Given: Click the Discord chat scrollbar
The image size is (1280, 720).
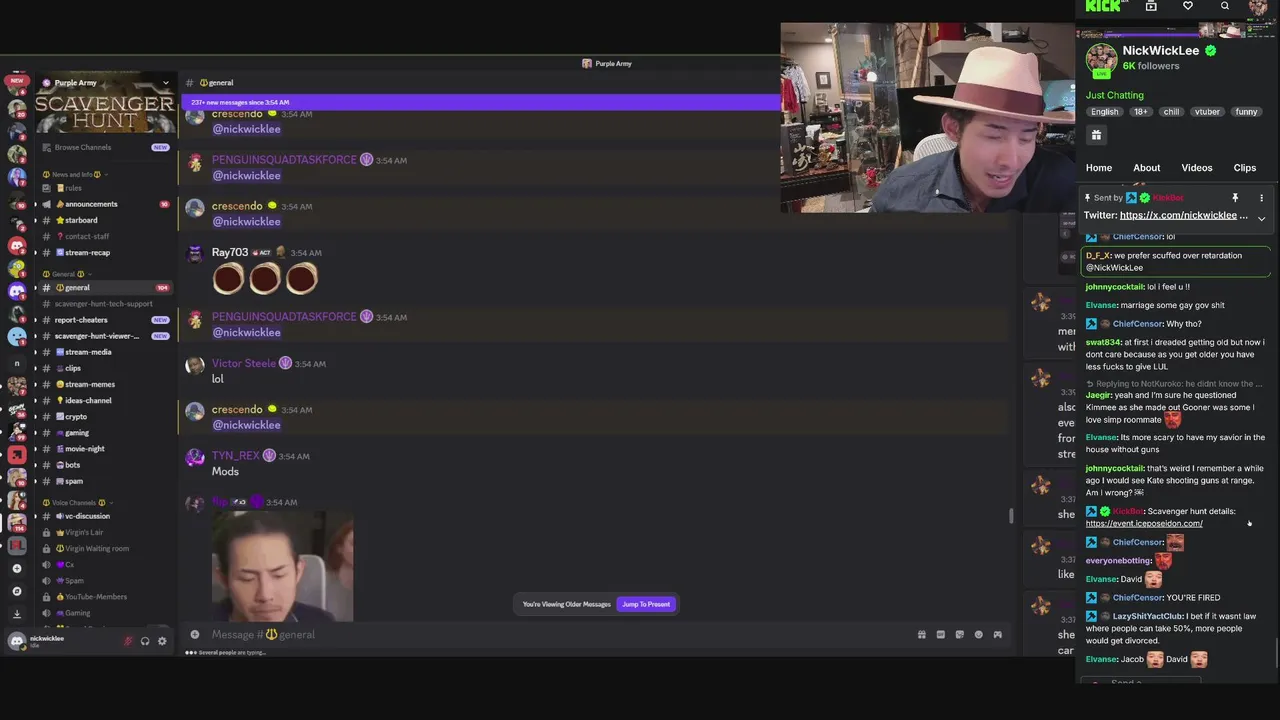Looking at the screenshot, I should point(1011,516).
